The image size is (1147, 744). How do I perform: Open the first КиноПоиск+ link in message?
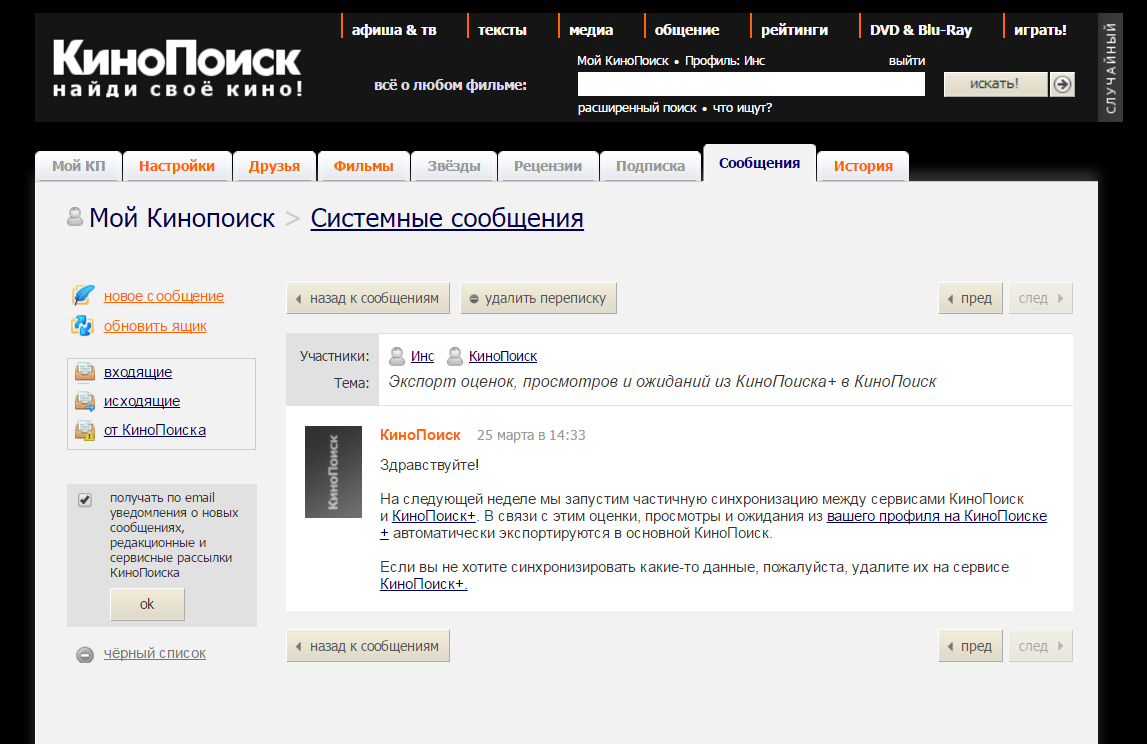434,516
